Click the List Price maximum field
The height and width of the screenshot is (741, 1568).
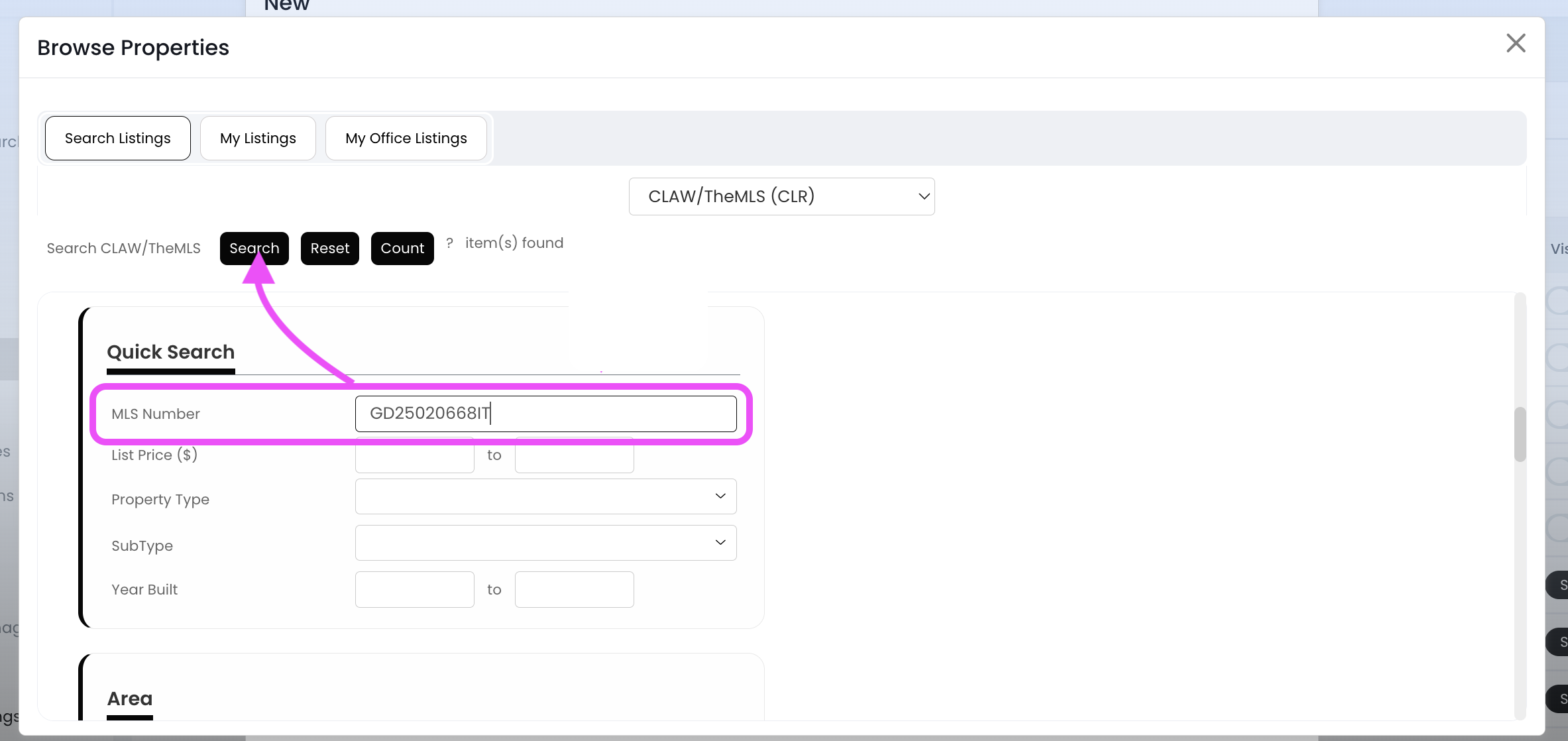(574, 457)
